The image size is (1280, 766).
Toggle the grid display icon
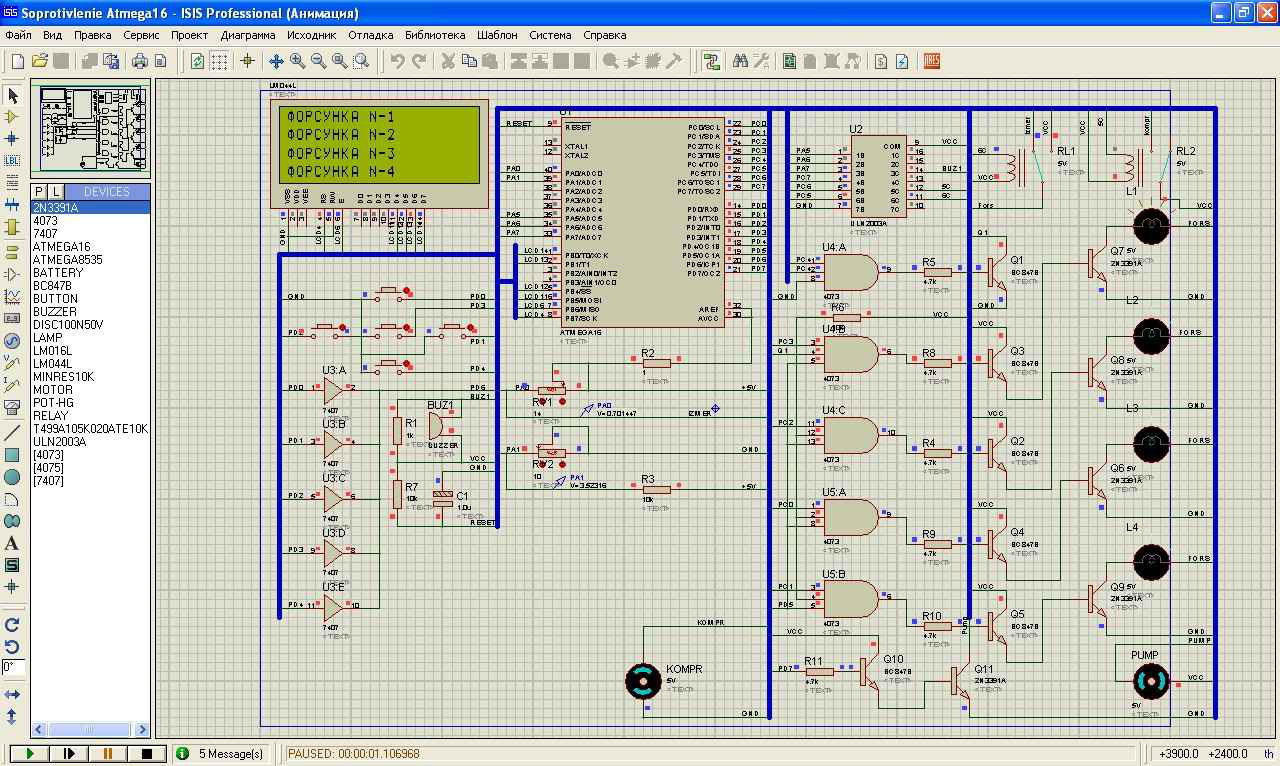pyautogui.click(x=220, y=61)
